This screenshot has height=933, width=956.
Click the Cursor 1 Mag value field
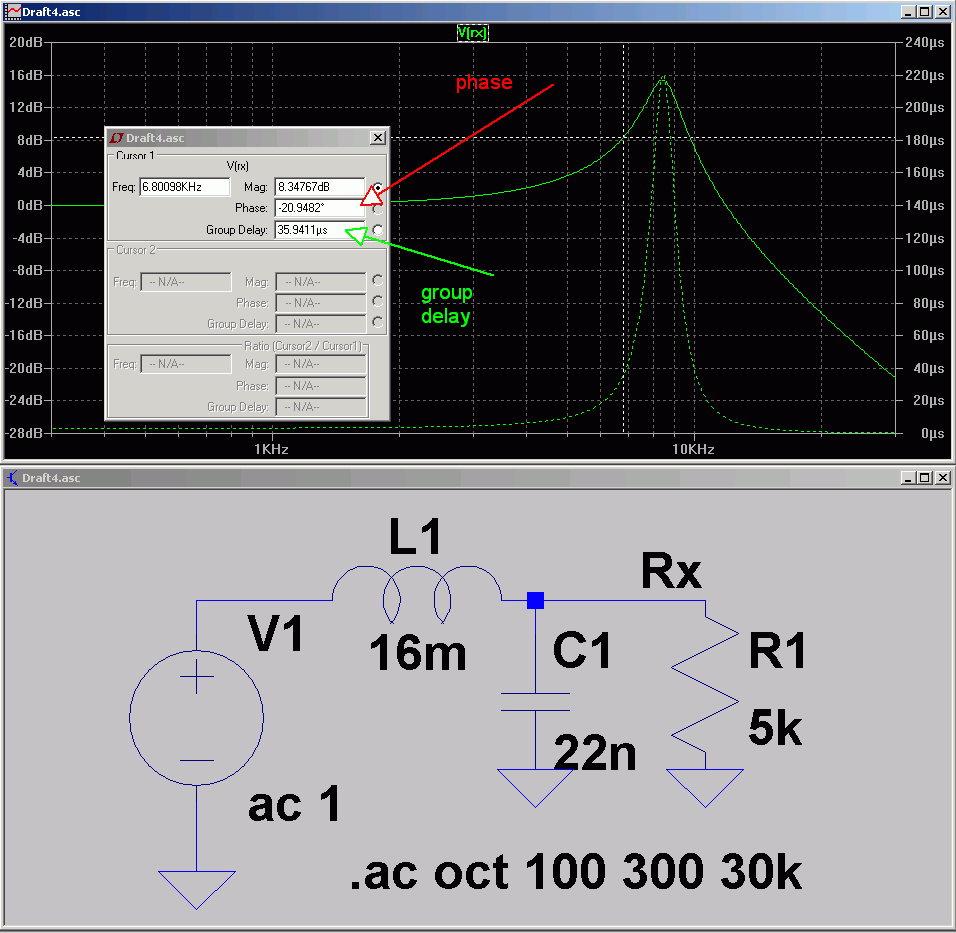tap(319, 187)
